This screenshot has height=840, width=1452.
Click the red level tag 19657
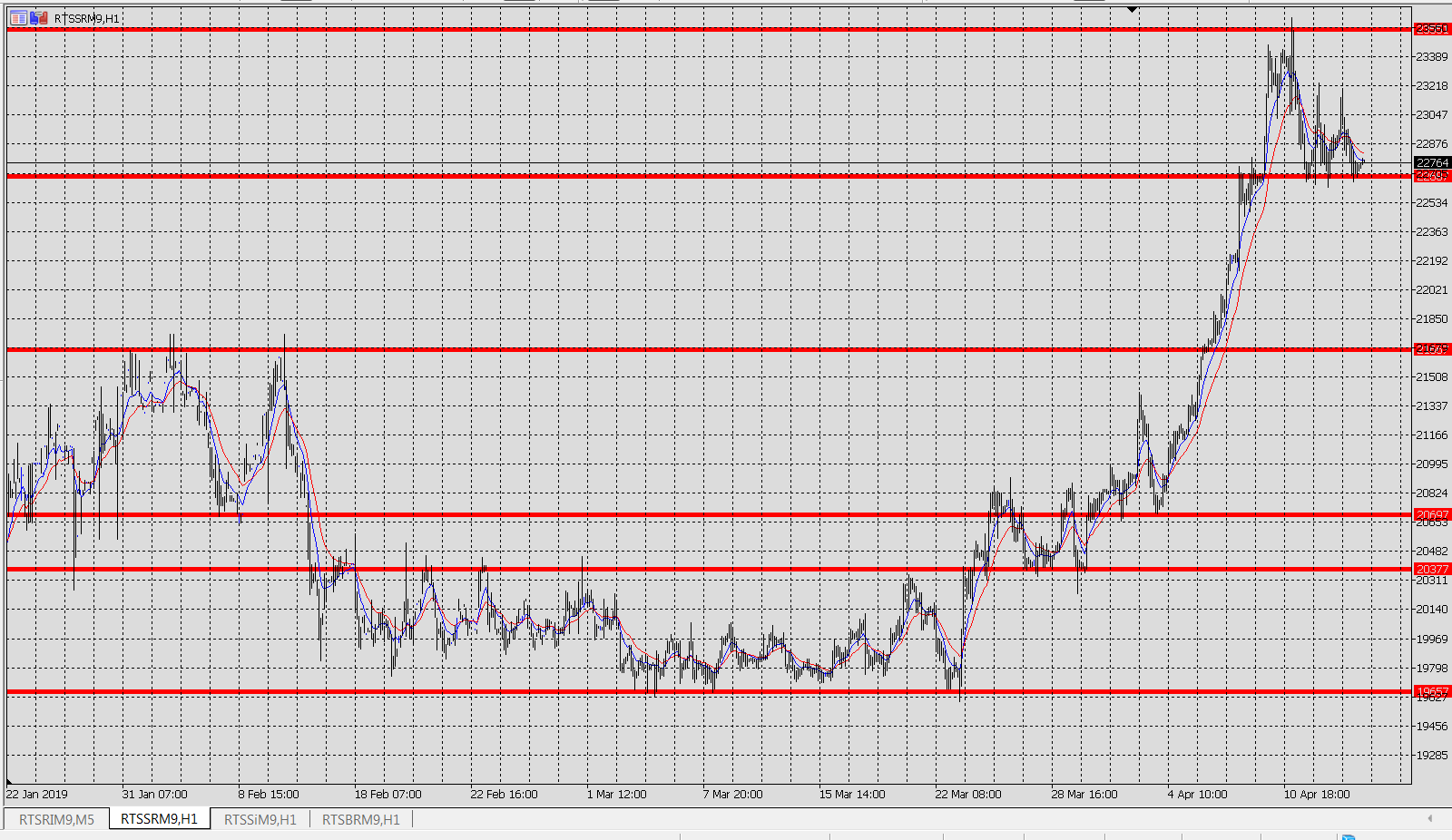point(1432,691)
